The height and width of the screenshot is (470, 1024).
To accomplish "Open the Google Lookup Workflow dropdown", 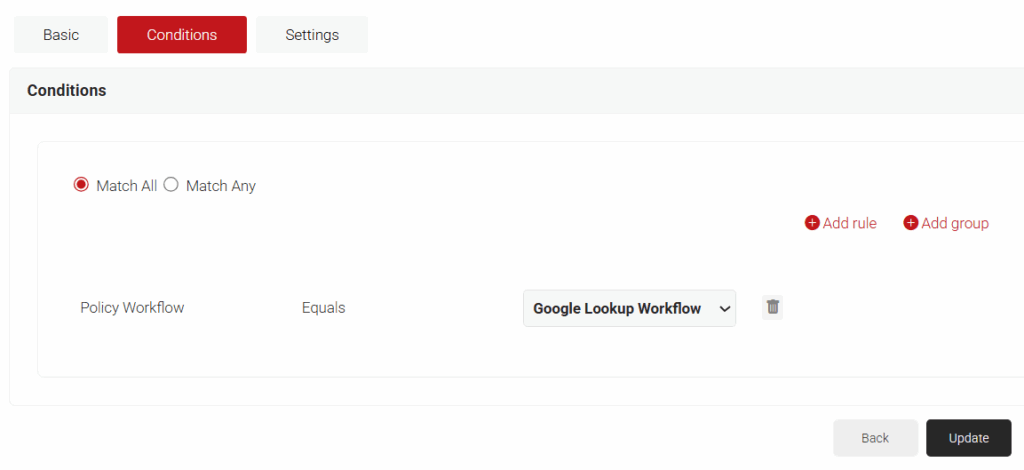I will [x=617, y=308].
